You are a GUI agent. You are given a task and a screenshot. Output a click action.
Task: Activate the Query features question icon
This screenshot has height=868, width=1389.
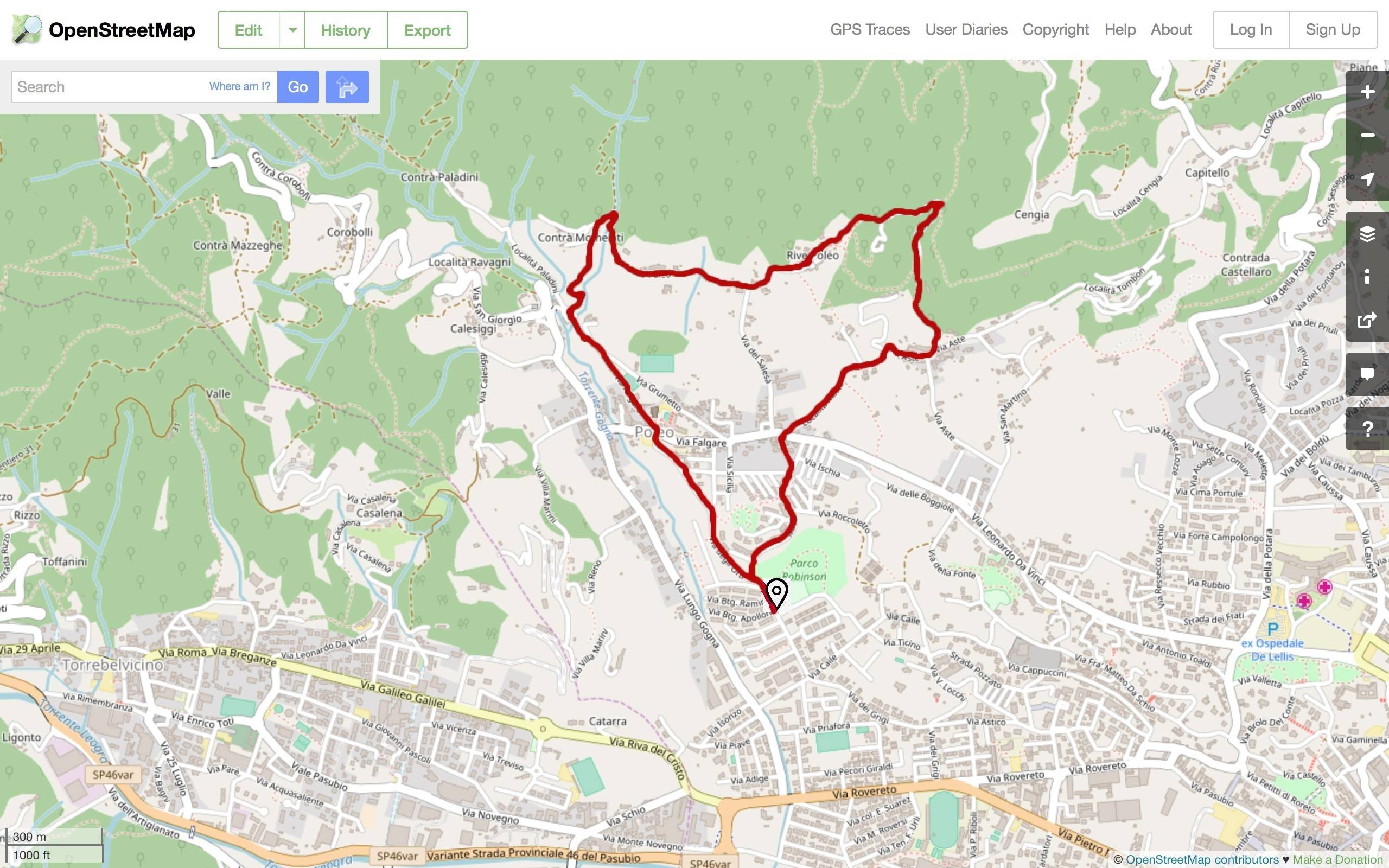(1367, 429)
